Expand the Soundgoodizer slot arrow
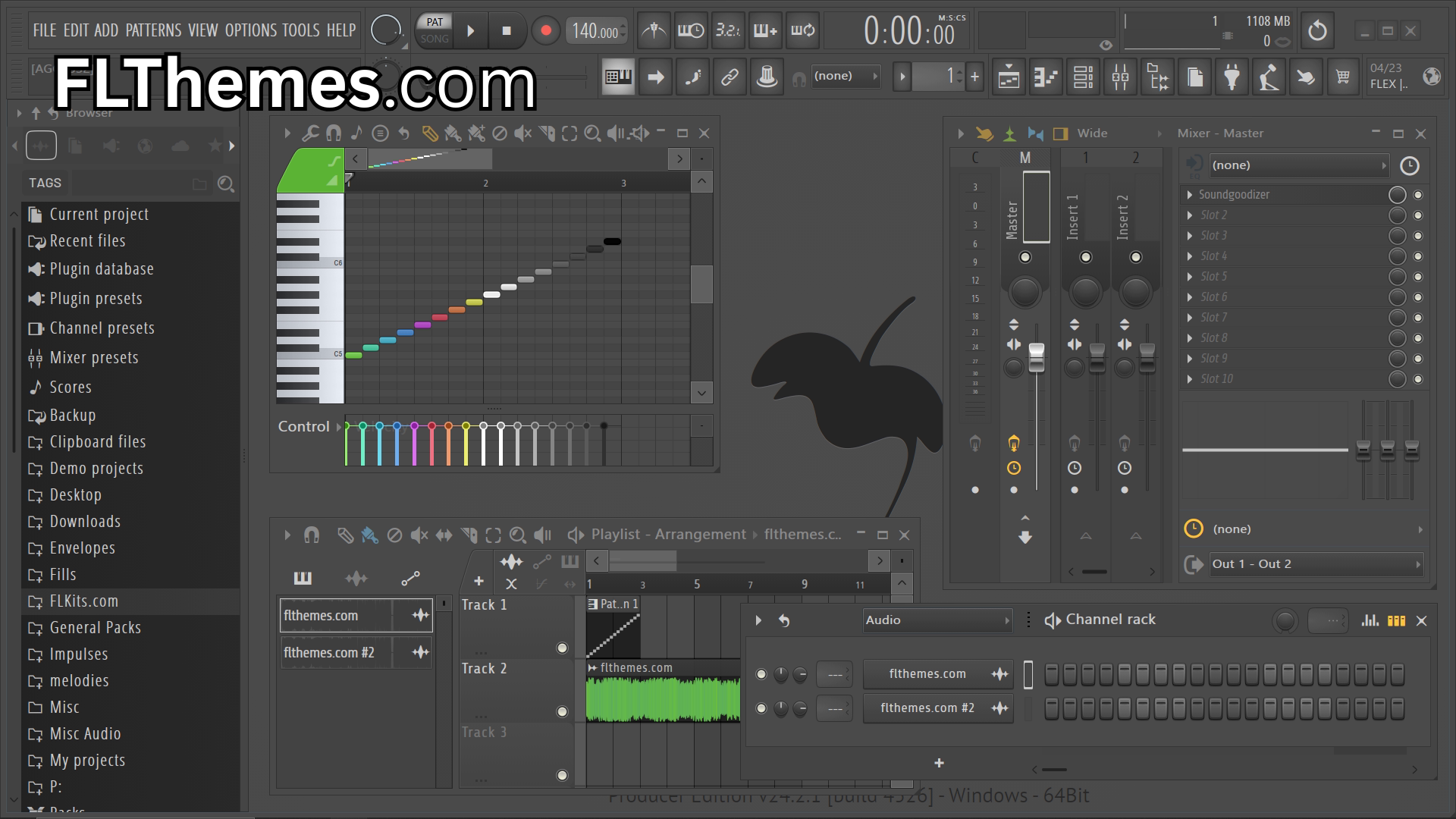 (x=1190, y=195)
